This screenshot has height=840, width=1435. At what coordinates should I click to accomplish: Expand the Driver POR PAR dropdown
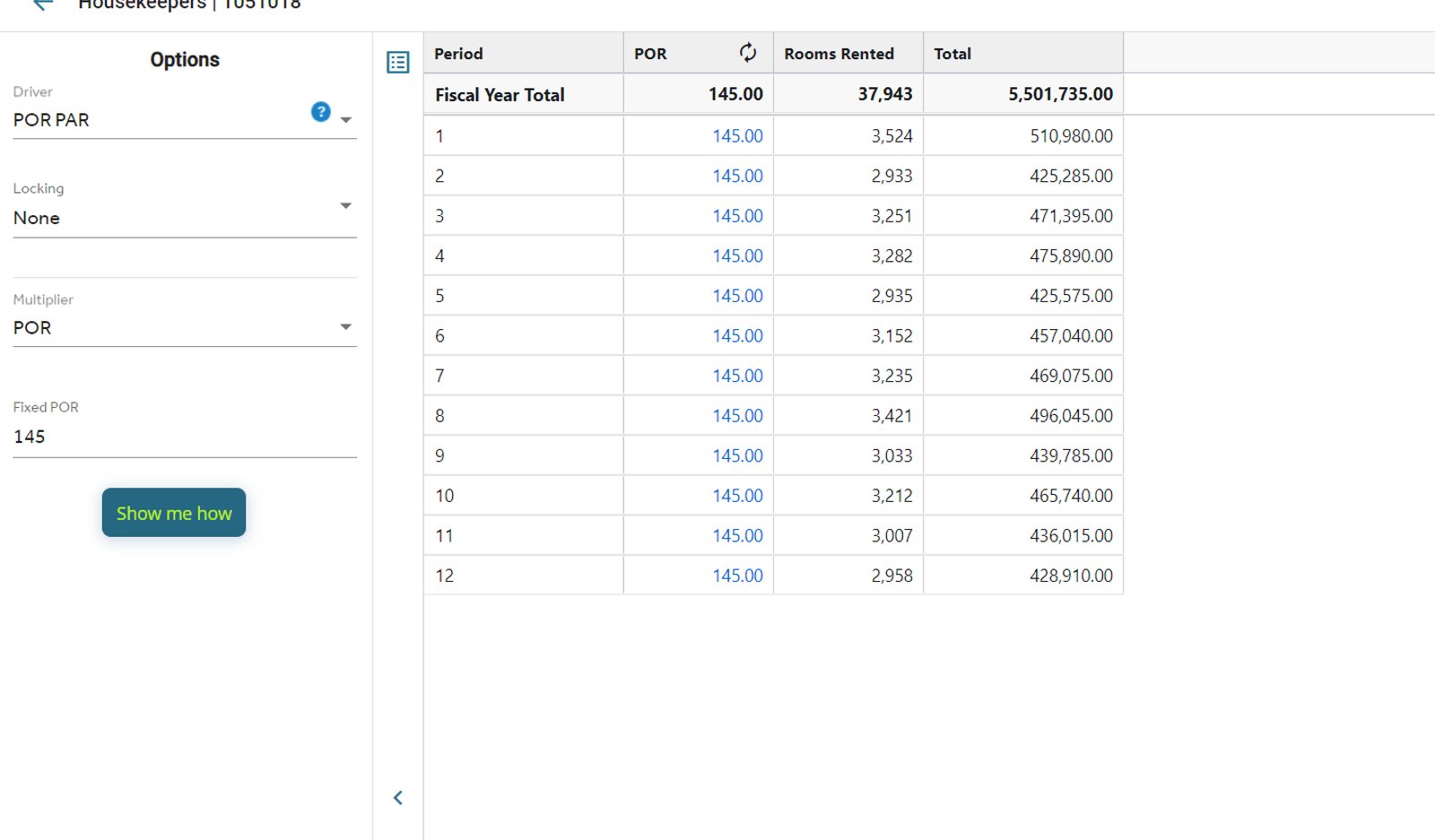click(185, 120)
